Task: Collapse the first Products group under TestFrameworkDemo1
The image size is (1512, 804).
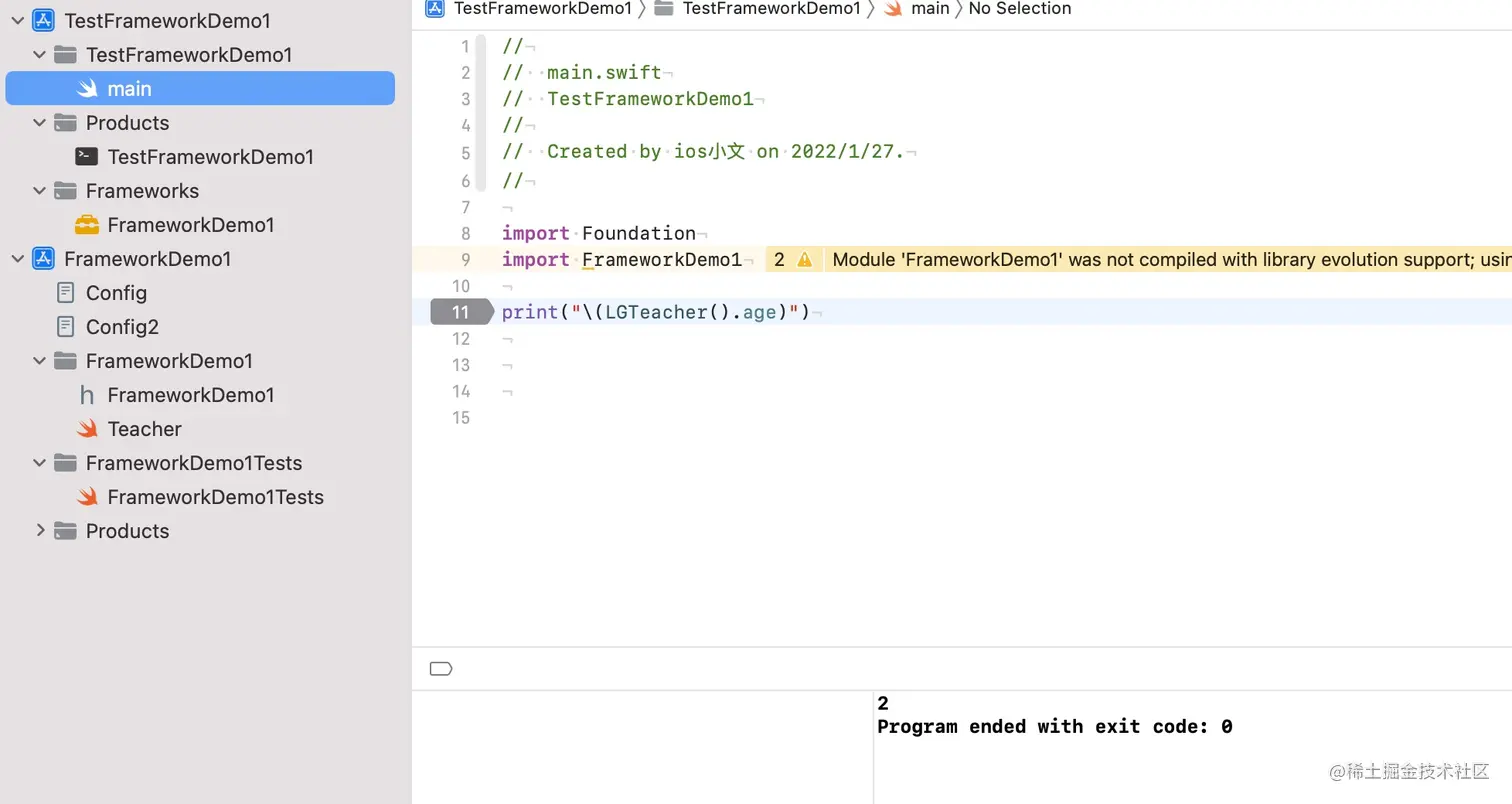Action: (x=40, y=123)
